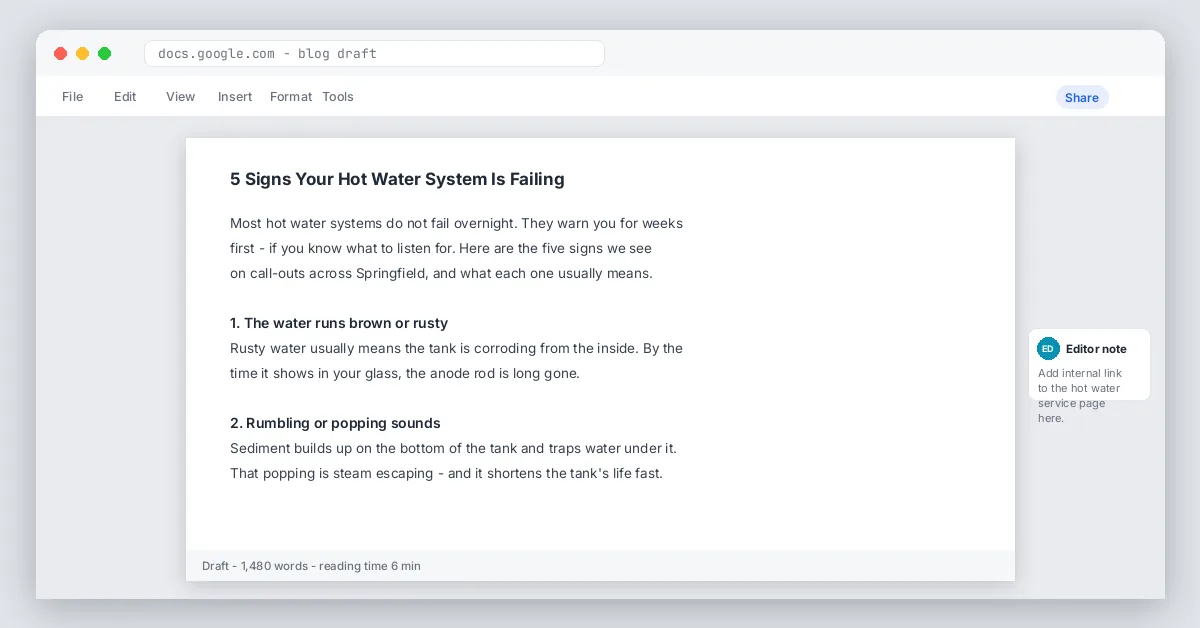Click the line starting 'first - if you know what to listen for'

pos(441,248)
